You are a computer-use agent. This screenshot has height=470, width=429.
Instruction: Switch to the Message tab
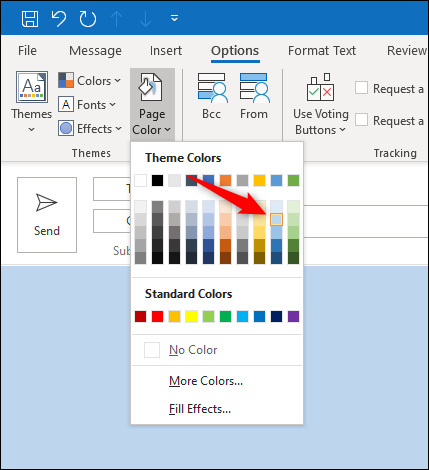(95, 51)
